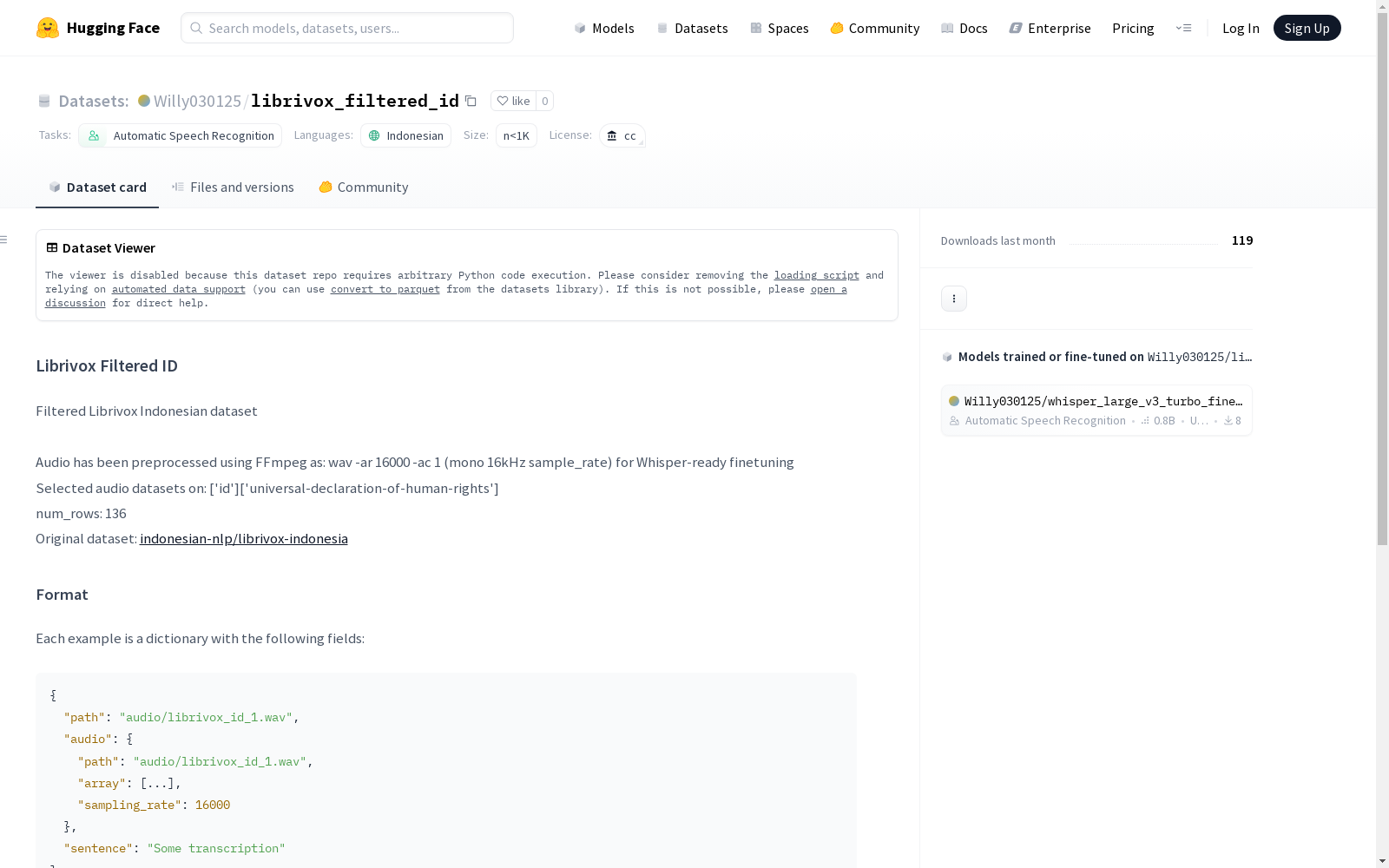1389x868 pixels.
Task: Click the Dataset Viewer table icon
Action: [52, 247]
